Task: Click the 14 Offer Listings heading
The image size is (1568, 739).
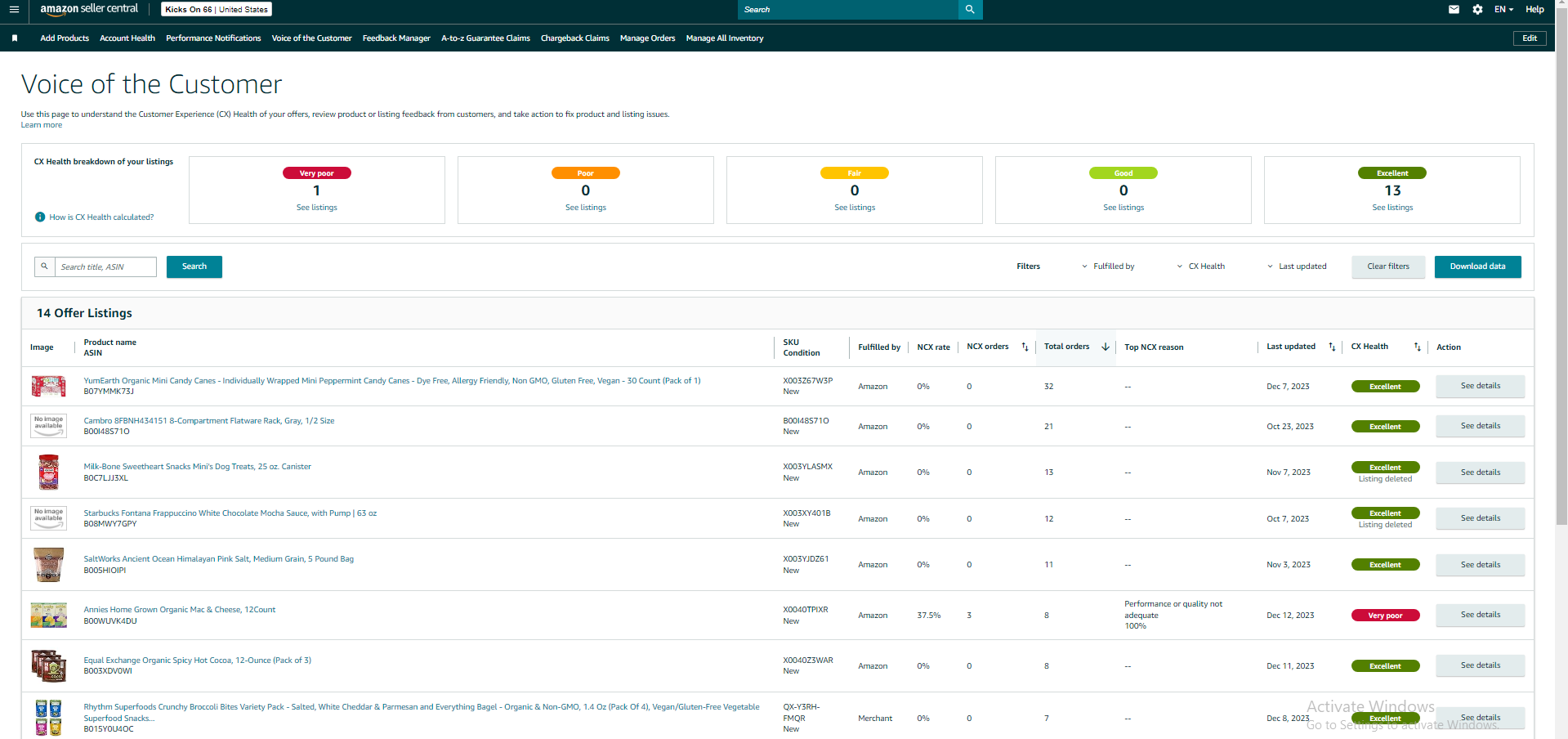Action: point(84,313)
